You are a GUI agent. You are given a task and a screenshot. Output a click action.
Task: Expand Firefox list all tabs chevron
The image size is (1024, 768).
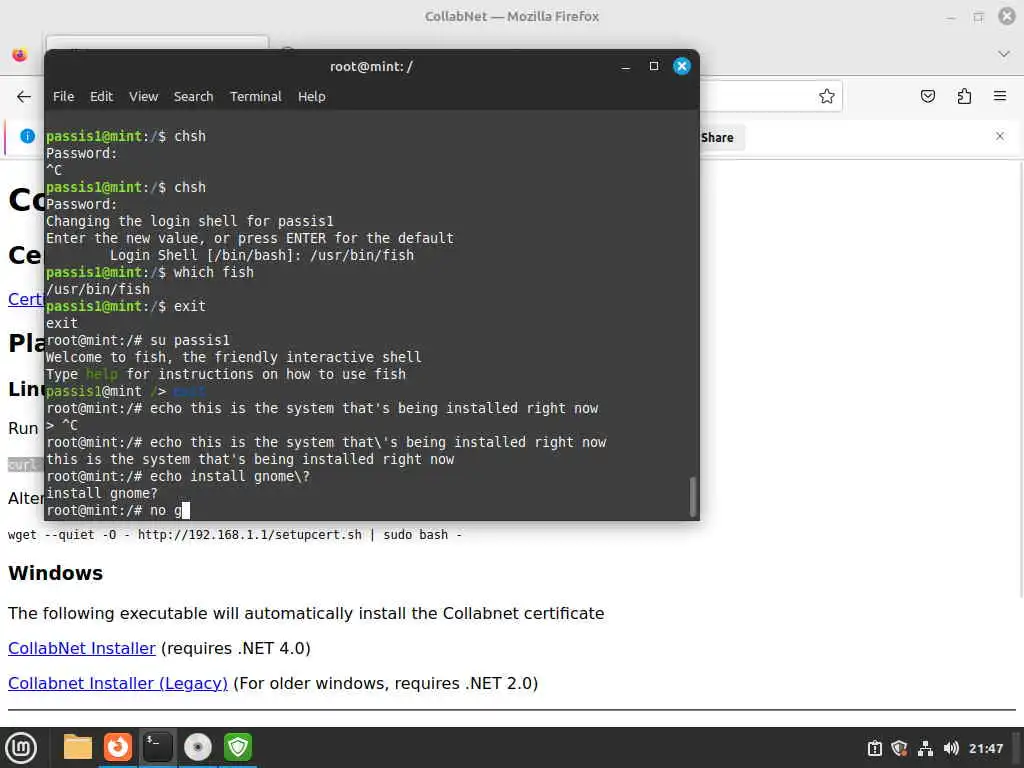1004,54
